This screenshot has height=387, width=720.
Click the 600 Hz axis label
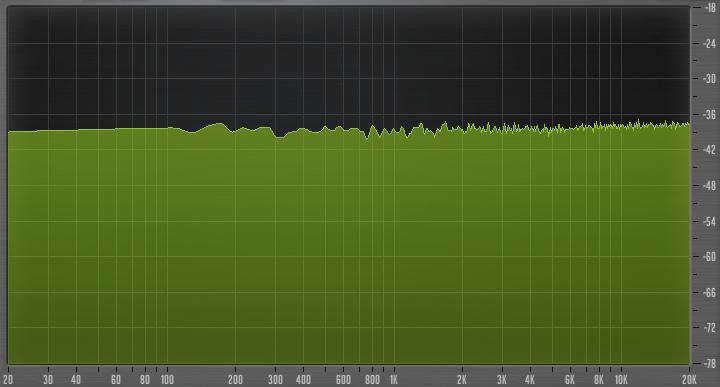point(343,380)
